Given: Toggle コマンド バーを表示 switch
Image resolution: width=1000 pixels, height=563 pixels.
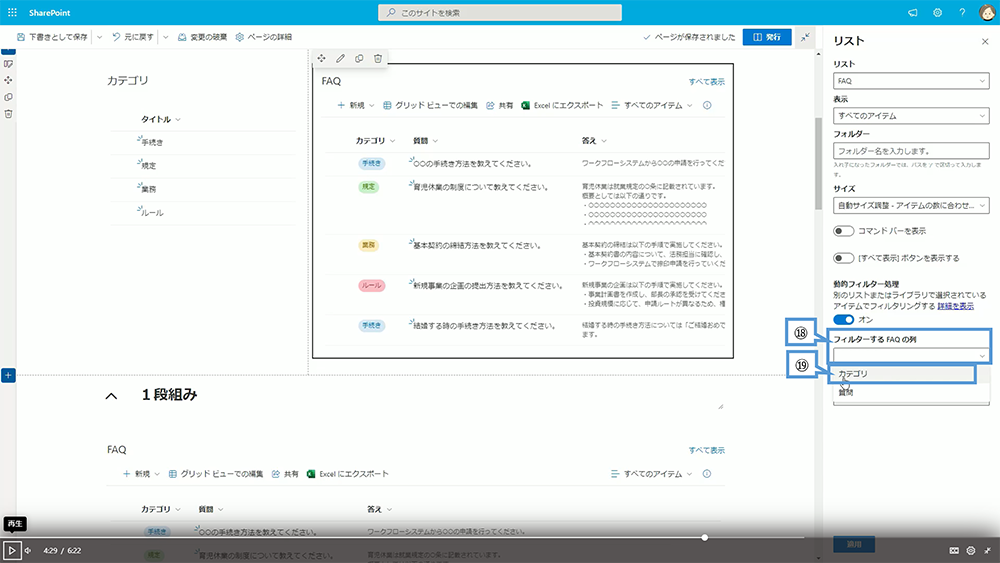Looking at the screenshot, I should tap(843, 231).
